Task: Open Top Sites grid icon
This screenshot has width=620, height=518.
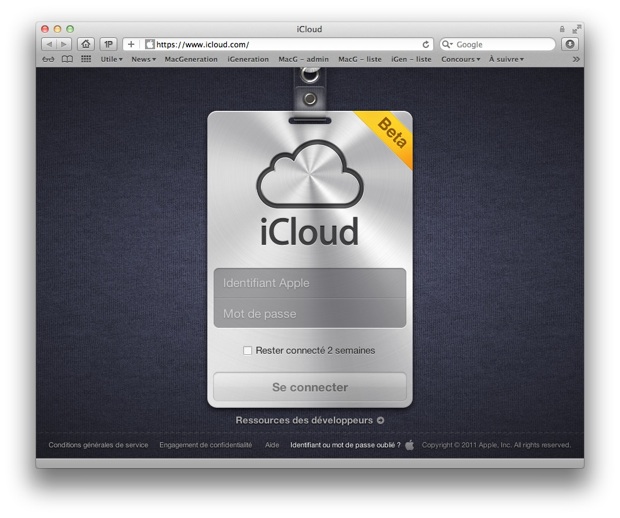Action: 86,59
